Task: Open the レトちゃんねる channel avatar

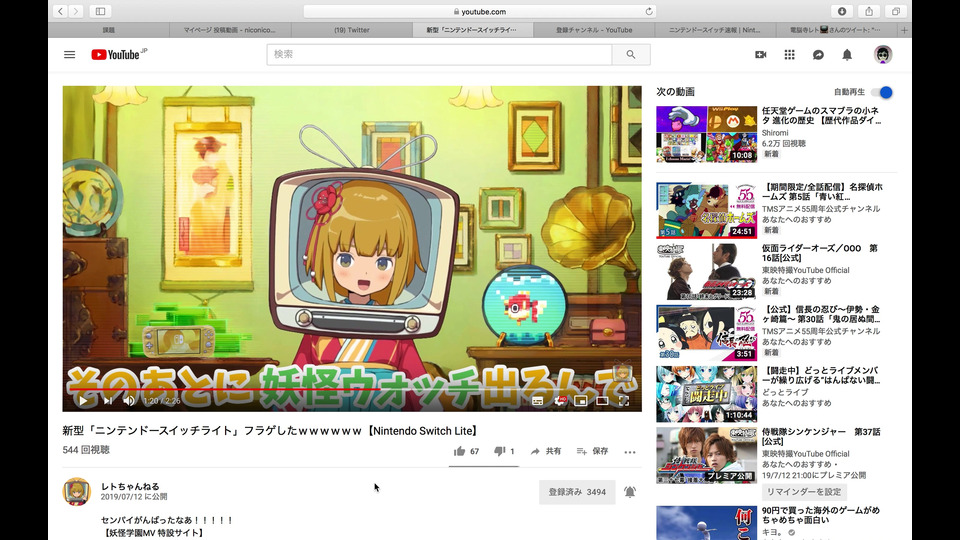Action: pyautogui.click(x=77, y=492)
